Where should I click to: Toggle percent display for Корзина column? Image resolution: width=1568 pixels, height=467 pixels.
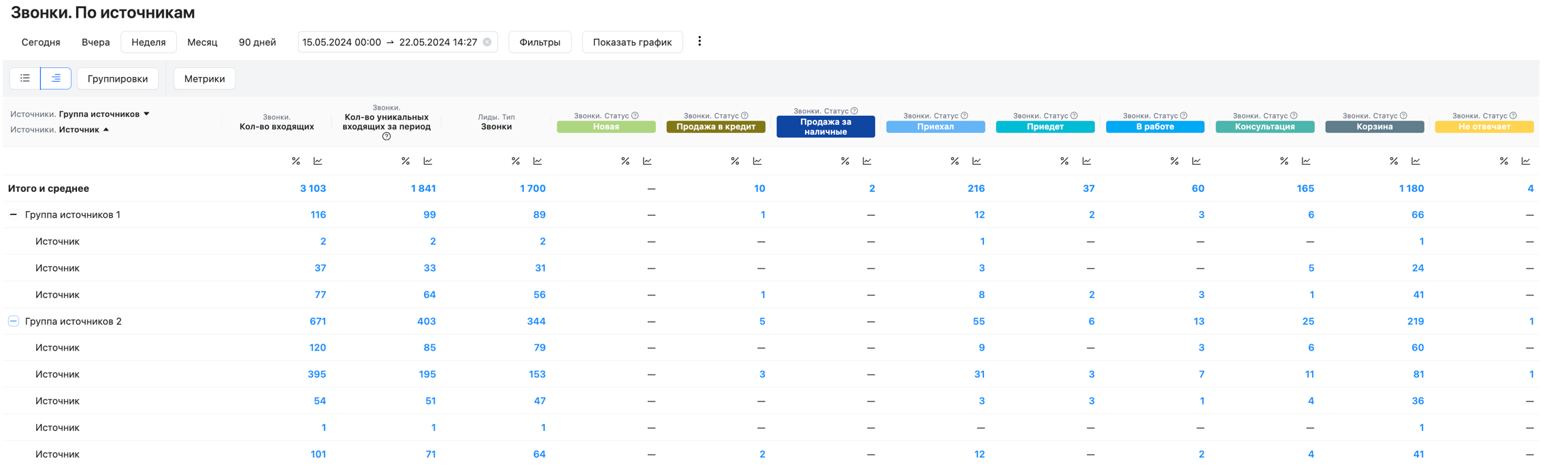(1393, 161)
